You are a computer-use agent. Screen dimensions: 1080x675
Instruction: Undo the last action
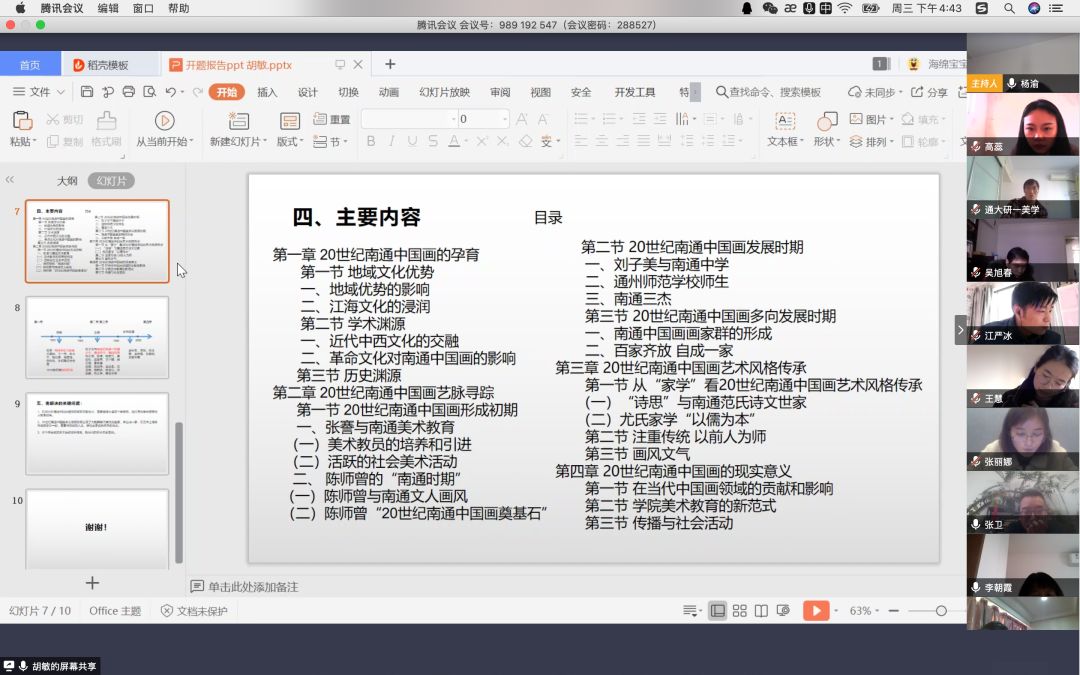(x=170, y=92)
